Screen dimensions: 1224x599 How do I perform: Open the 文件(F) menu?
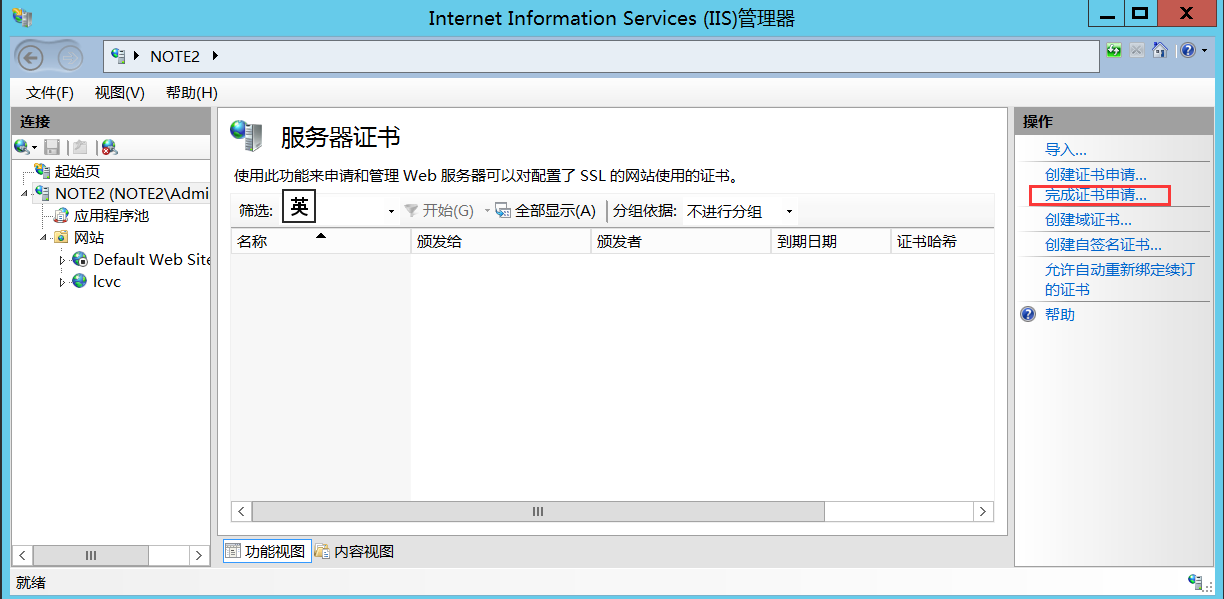click(48, 92)
